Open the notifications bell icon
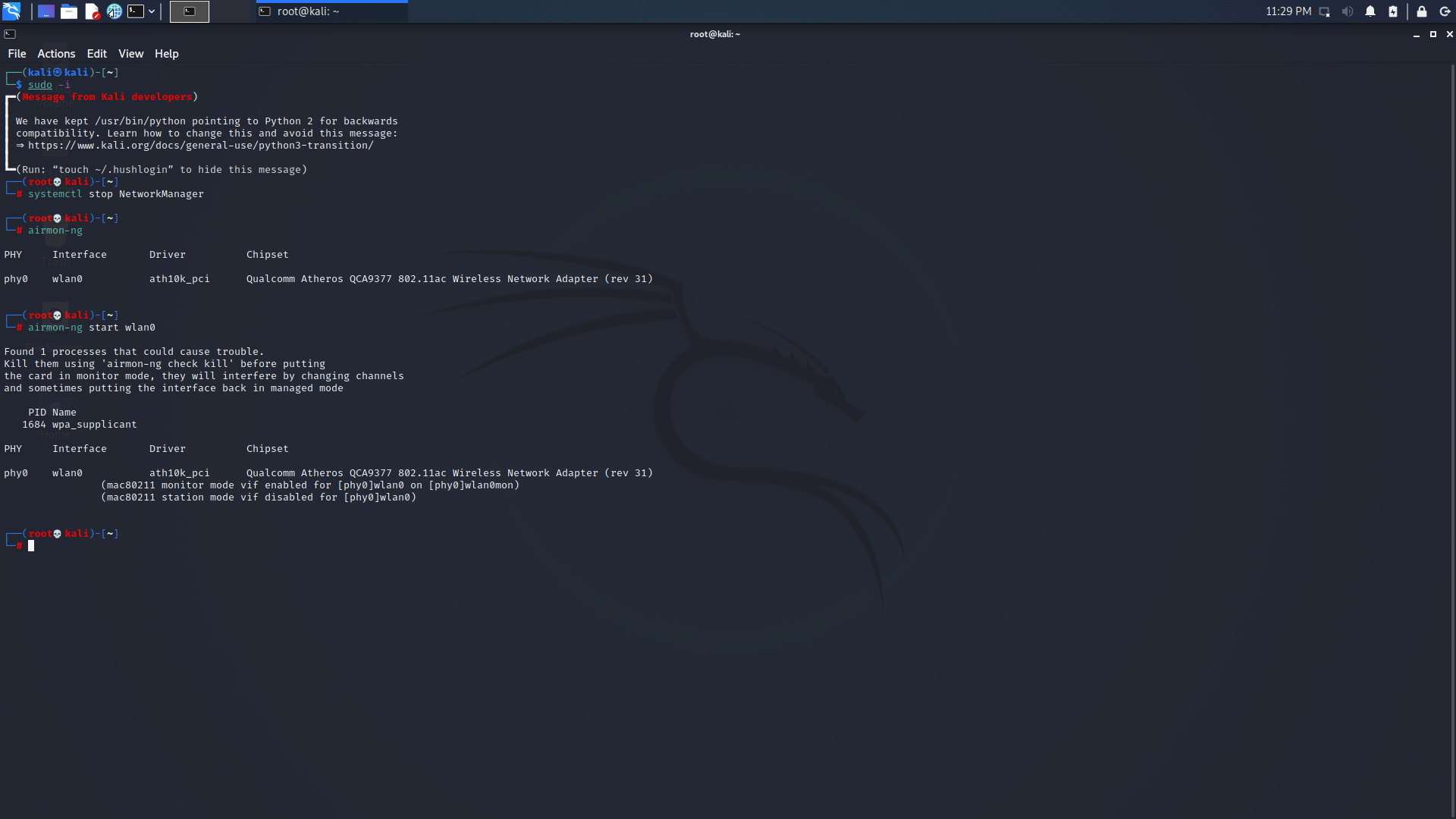The height and width of the screenshot is (819, 1456). (x=1370, y=11)
